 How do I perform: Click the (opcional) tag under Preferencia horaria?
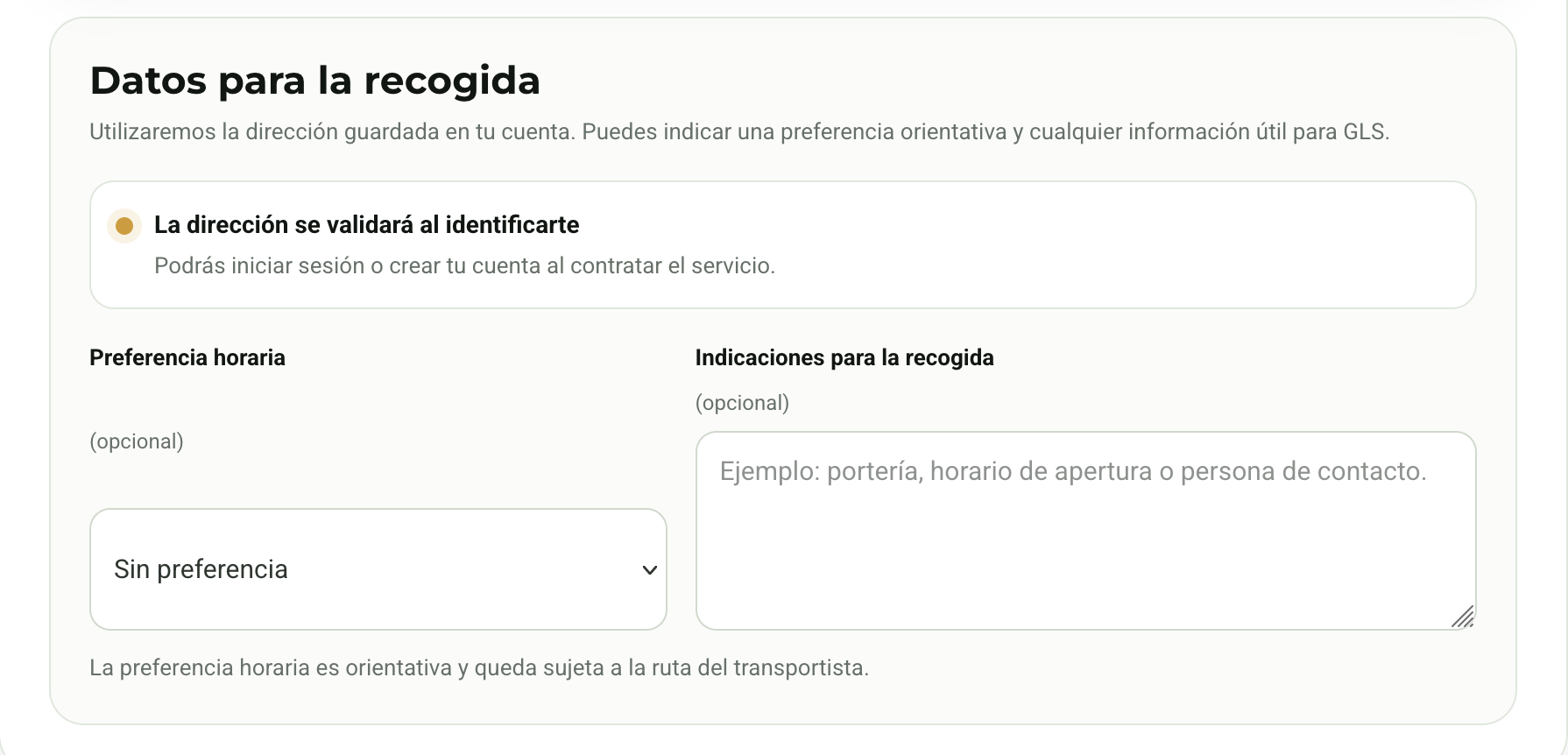click(137, 441)
